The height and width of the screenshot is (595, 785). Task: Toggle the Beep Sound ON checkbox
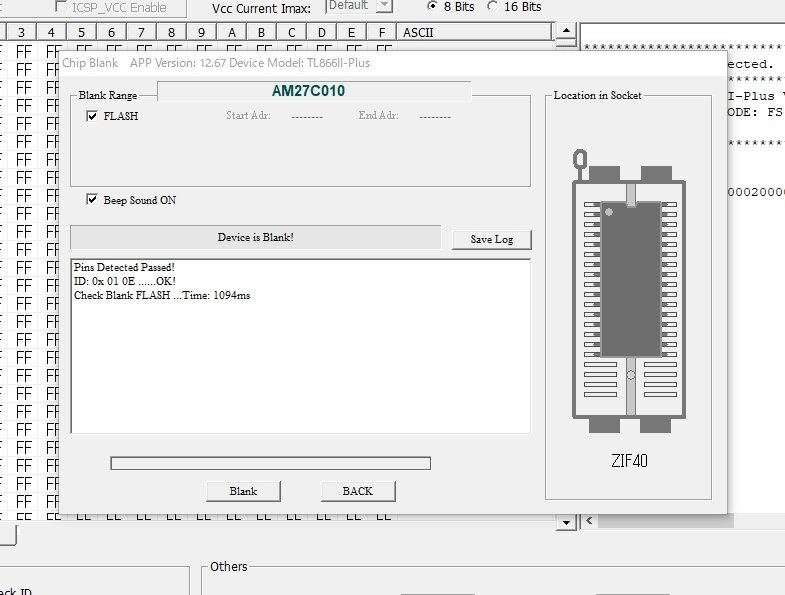click(x=93, y=200)
